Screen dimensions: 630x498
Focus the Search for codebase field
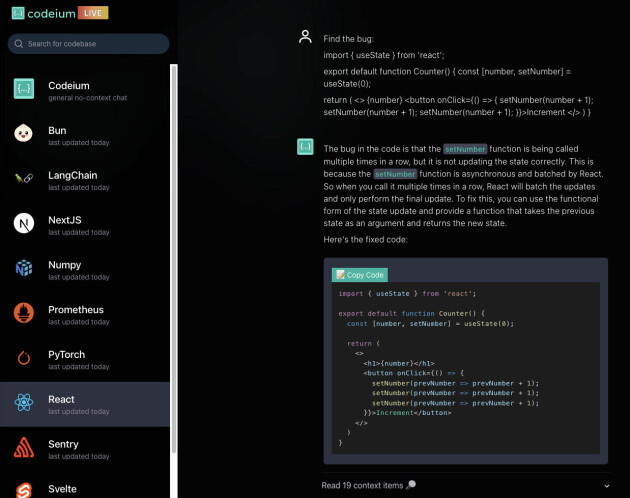(88, 44)
